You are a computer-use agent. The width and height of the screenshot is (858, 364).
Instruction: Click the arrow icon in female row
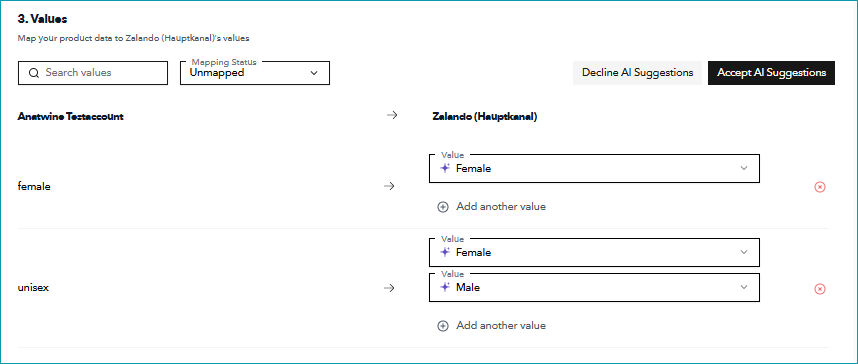click(389, 187)
